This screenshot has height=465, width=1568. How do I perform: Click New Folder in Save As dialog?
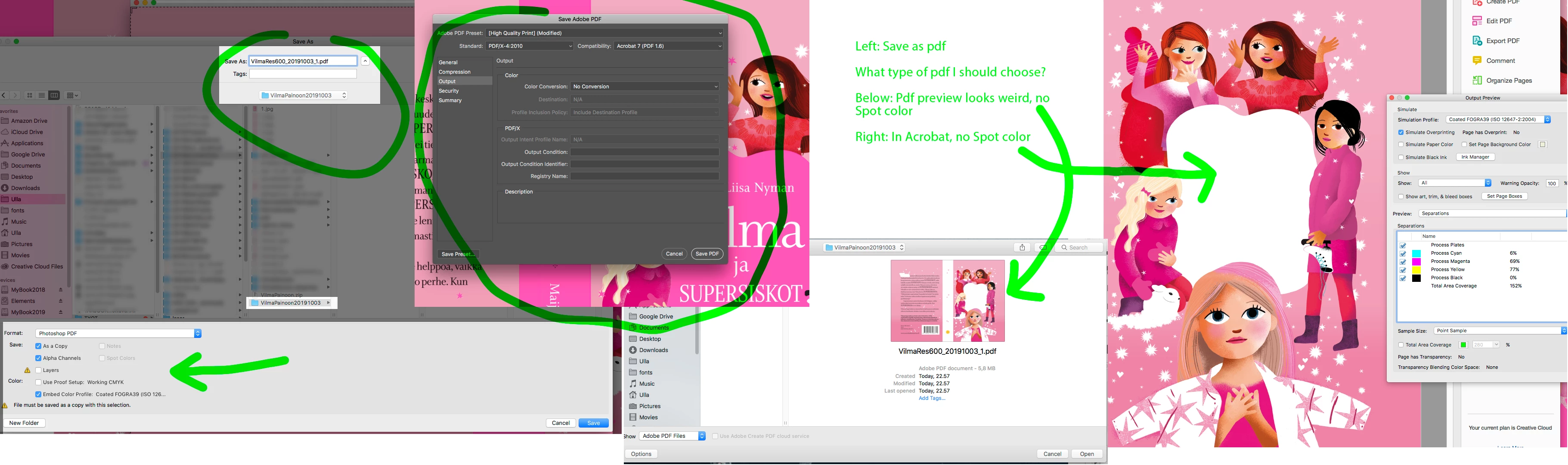[25, 423]
